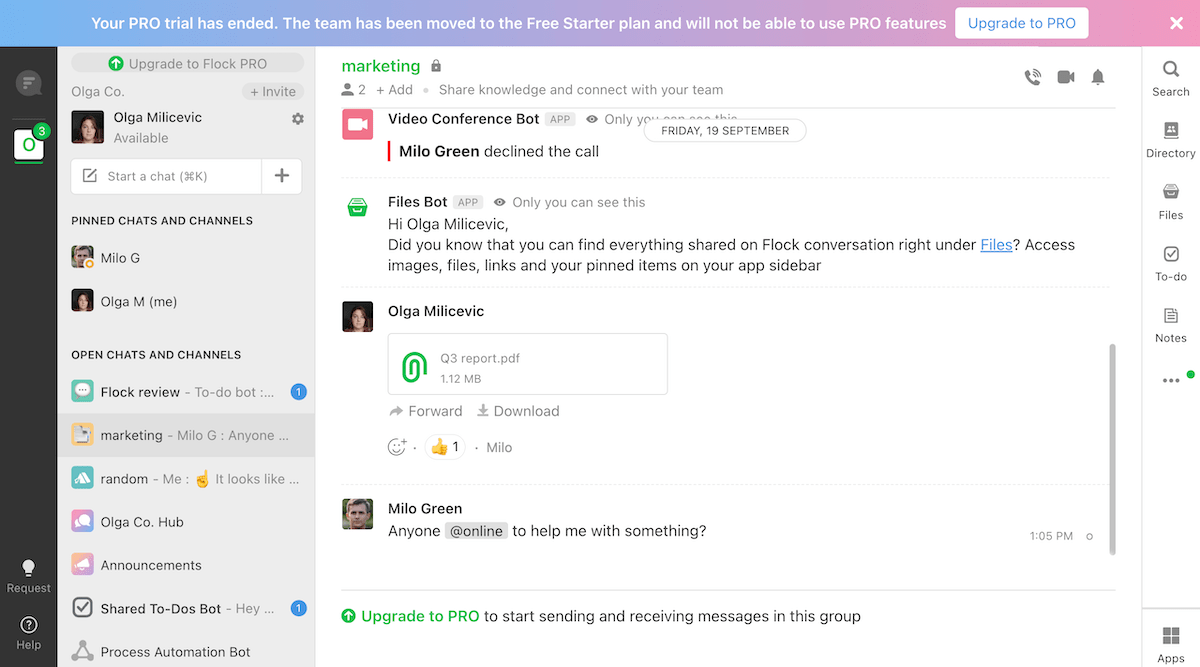1200x667 pixels.
Task: Expand more sidebar apps (three dots)
Action: (1171, 381)
